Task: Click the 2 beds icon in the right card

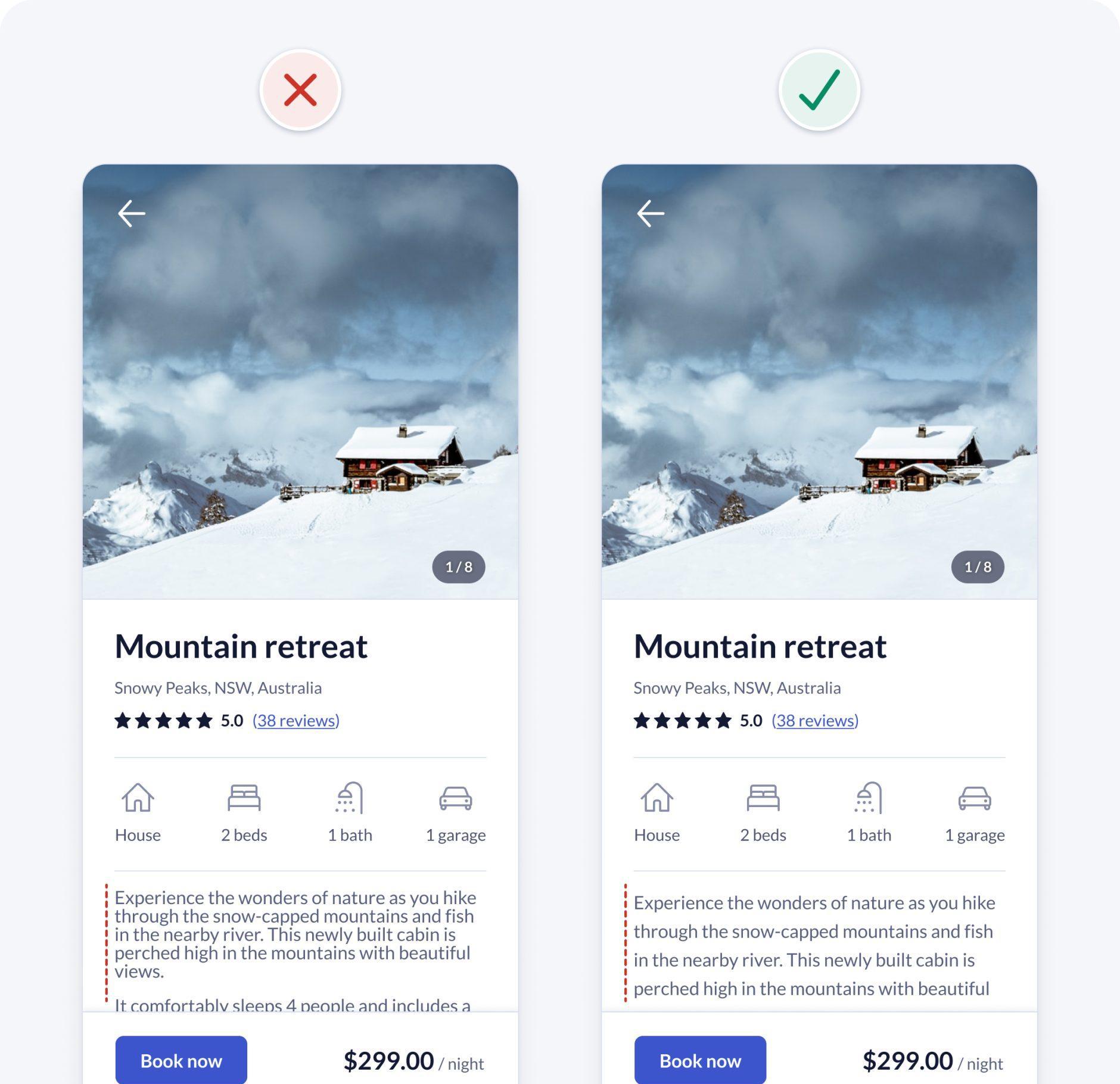Action: pos(763,798)
